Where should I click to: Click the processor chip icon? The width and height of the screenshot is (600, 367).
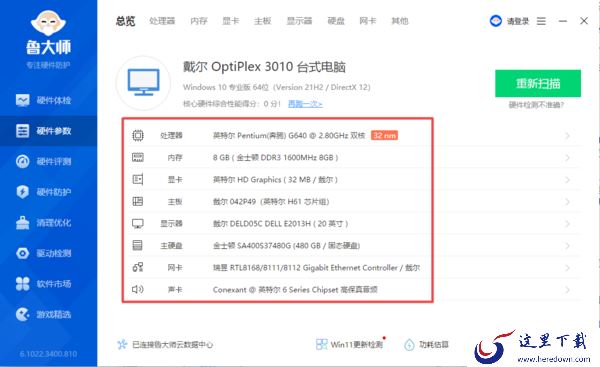click(138, 135)
